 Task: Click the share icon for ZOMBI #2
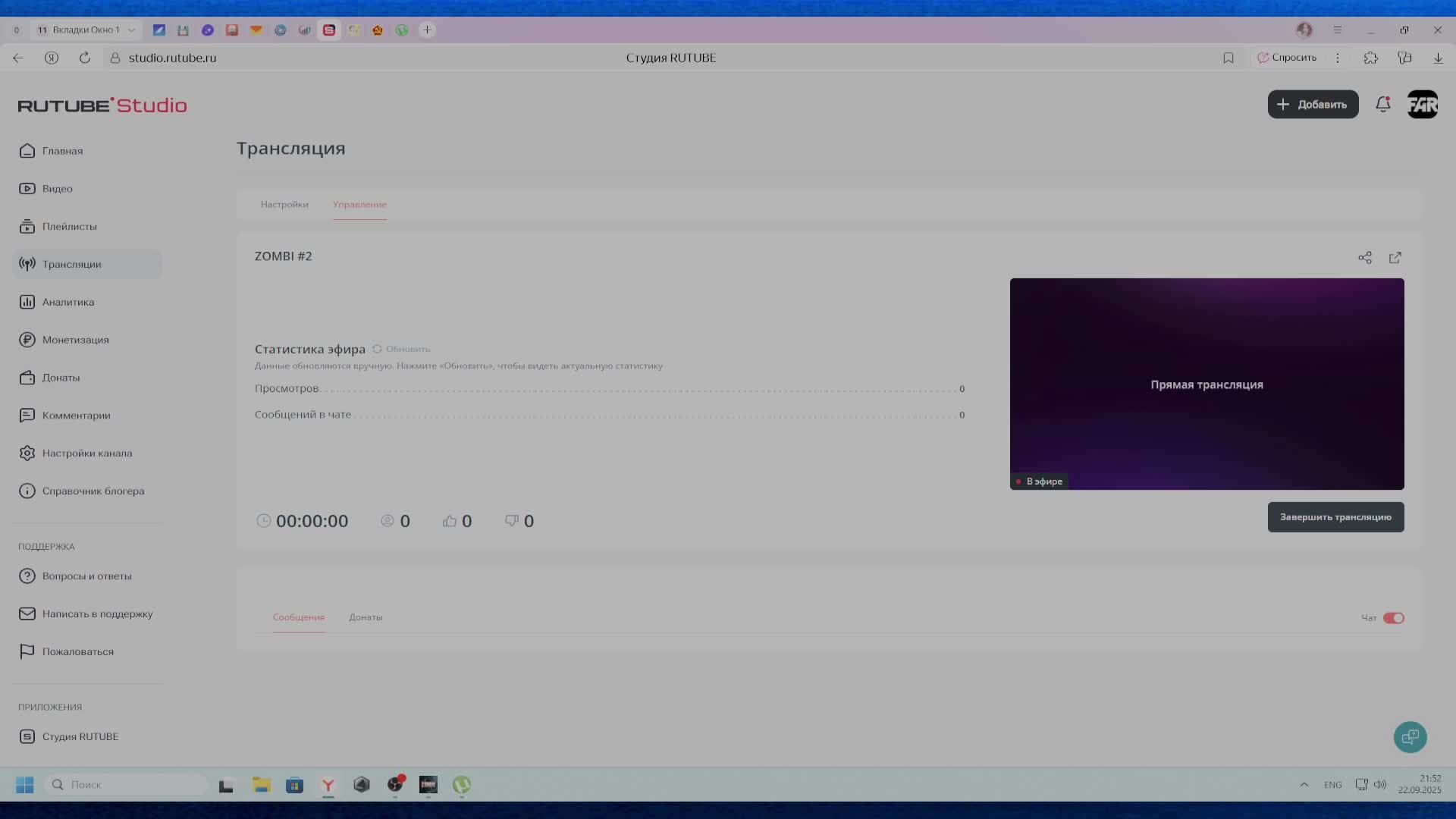point(1365,258)
